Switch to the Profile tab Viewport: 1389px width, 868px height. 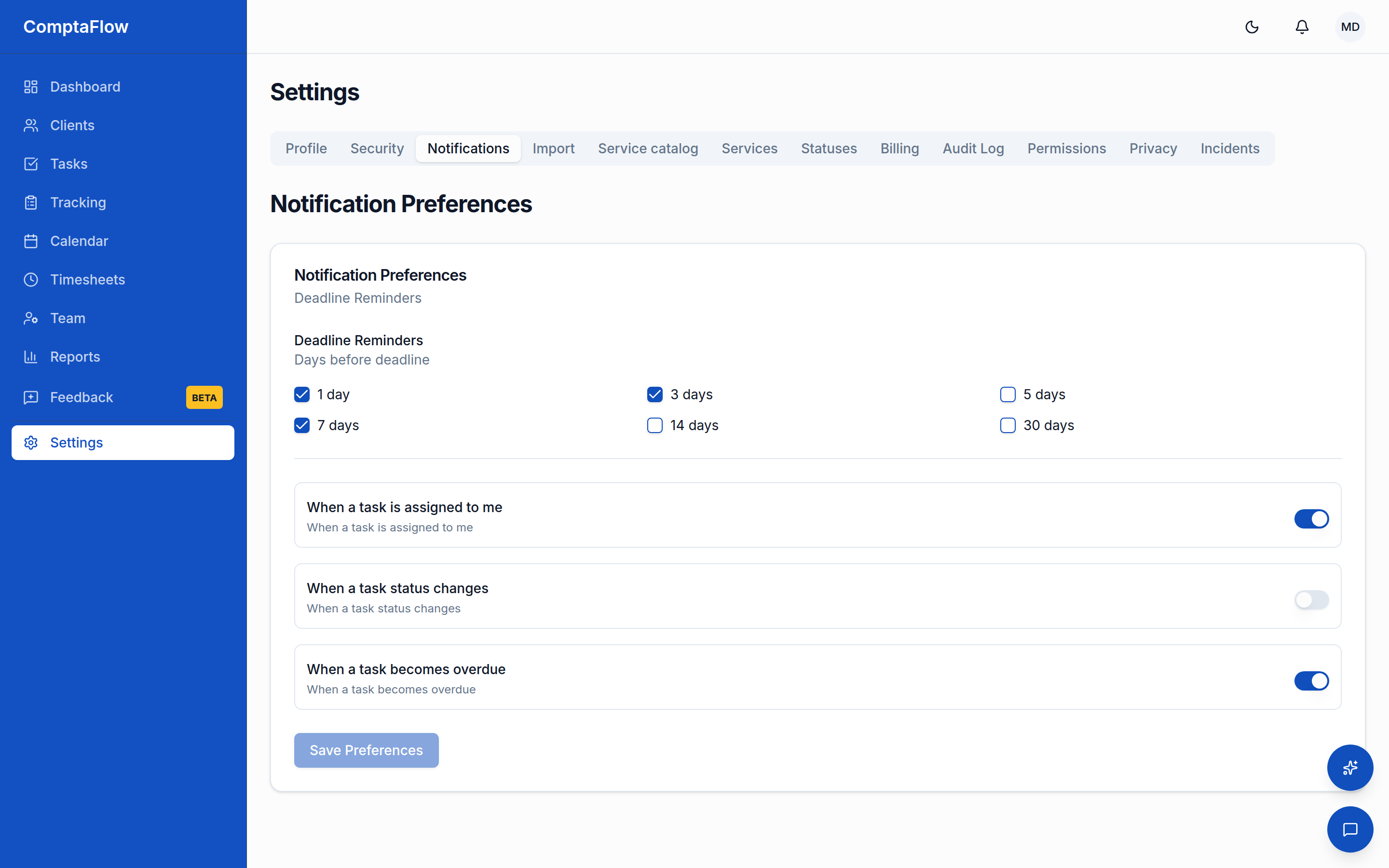click(306, 149)
